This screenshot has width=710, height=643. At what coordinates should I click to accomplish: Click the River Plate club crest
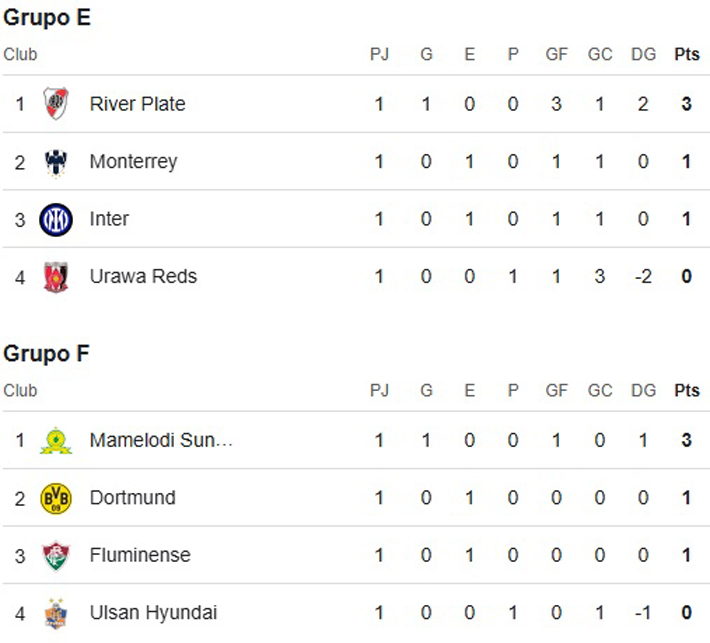point(56,104)
